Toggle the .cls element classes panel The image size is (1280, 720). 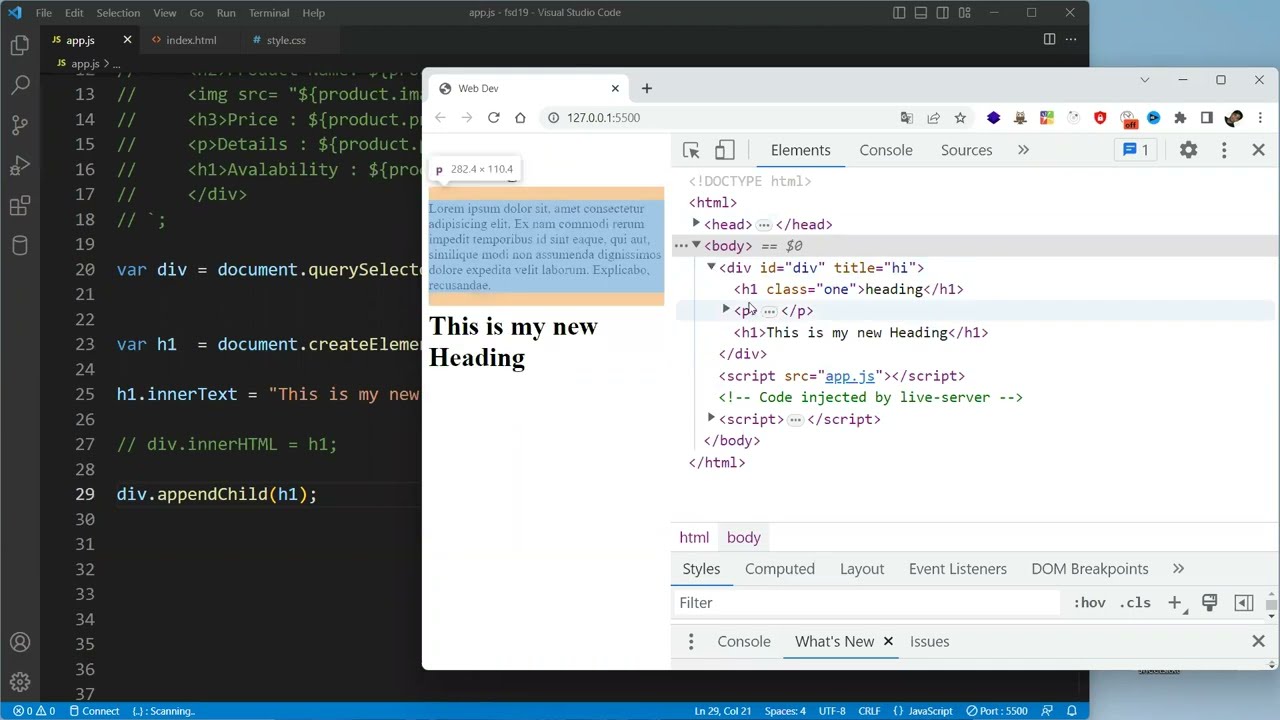(x=1135, y=603)
